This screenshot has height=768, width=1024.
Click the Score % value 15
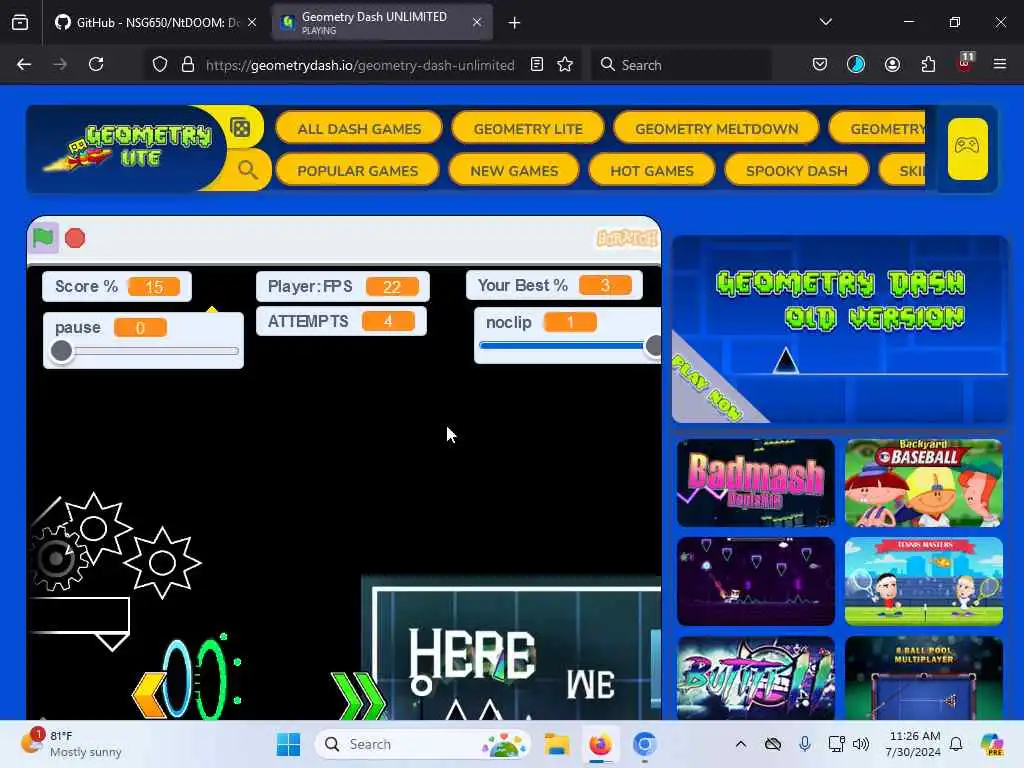point(154,287)
